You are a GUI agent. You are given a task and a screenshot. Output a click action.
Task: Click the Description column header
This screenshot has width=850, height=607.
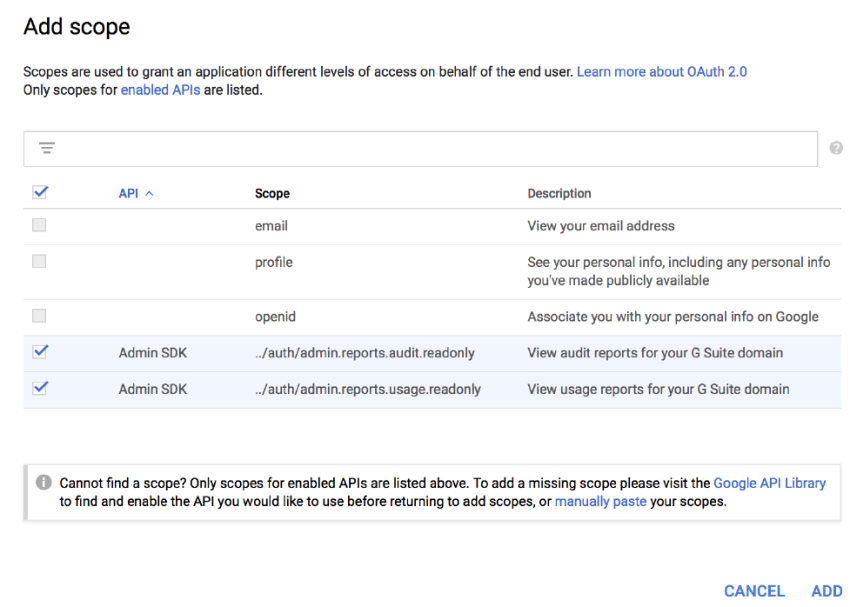click(x=559, y=194)
